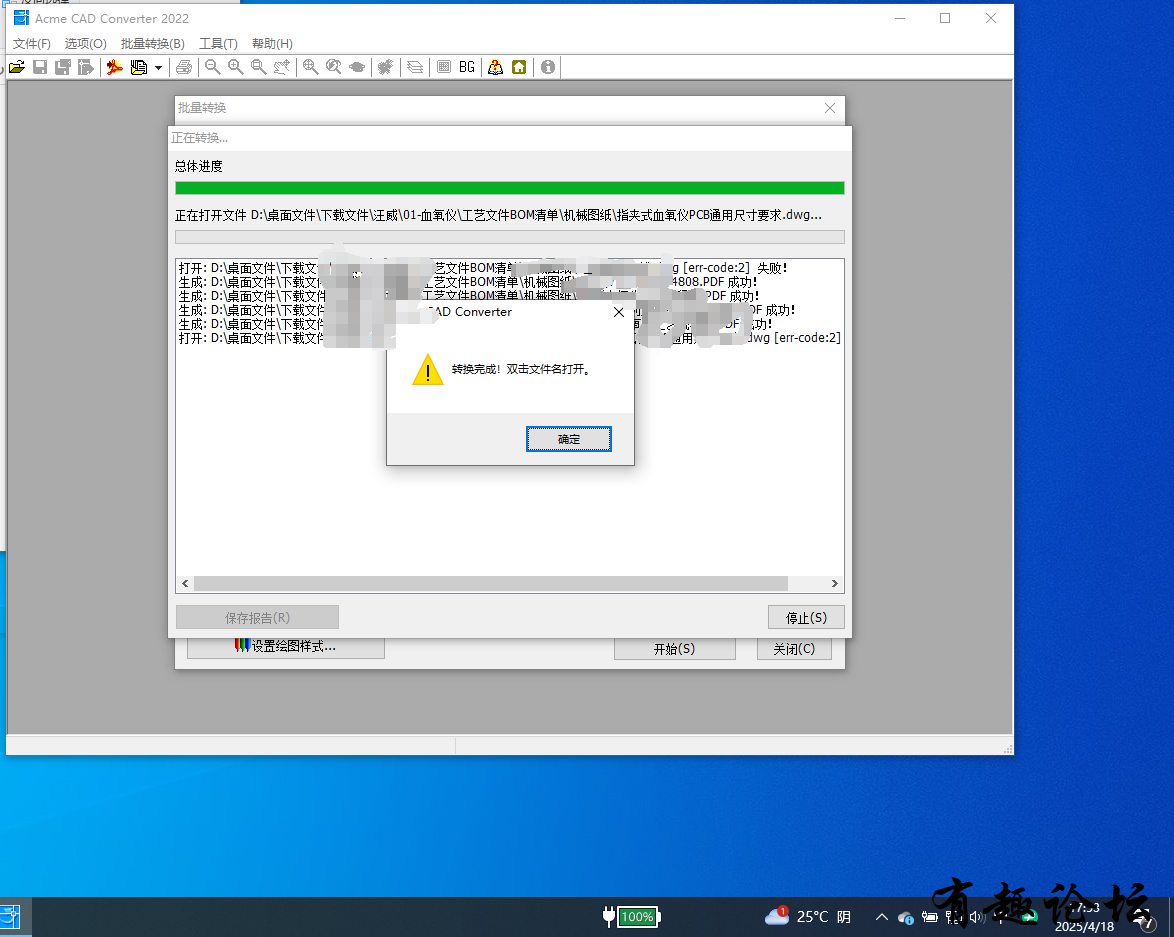Click the log list left scroll arrow

click(x=185, y=583)
